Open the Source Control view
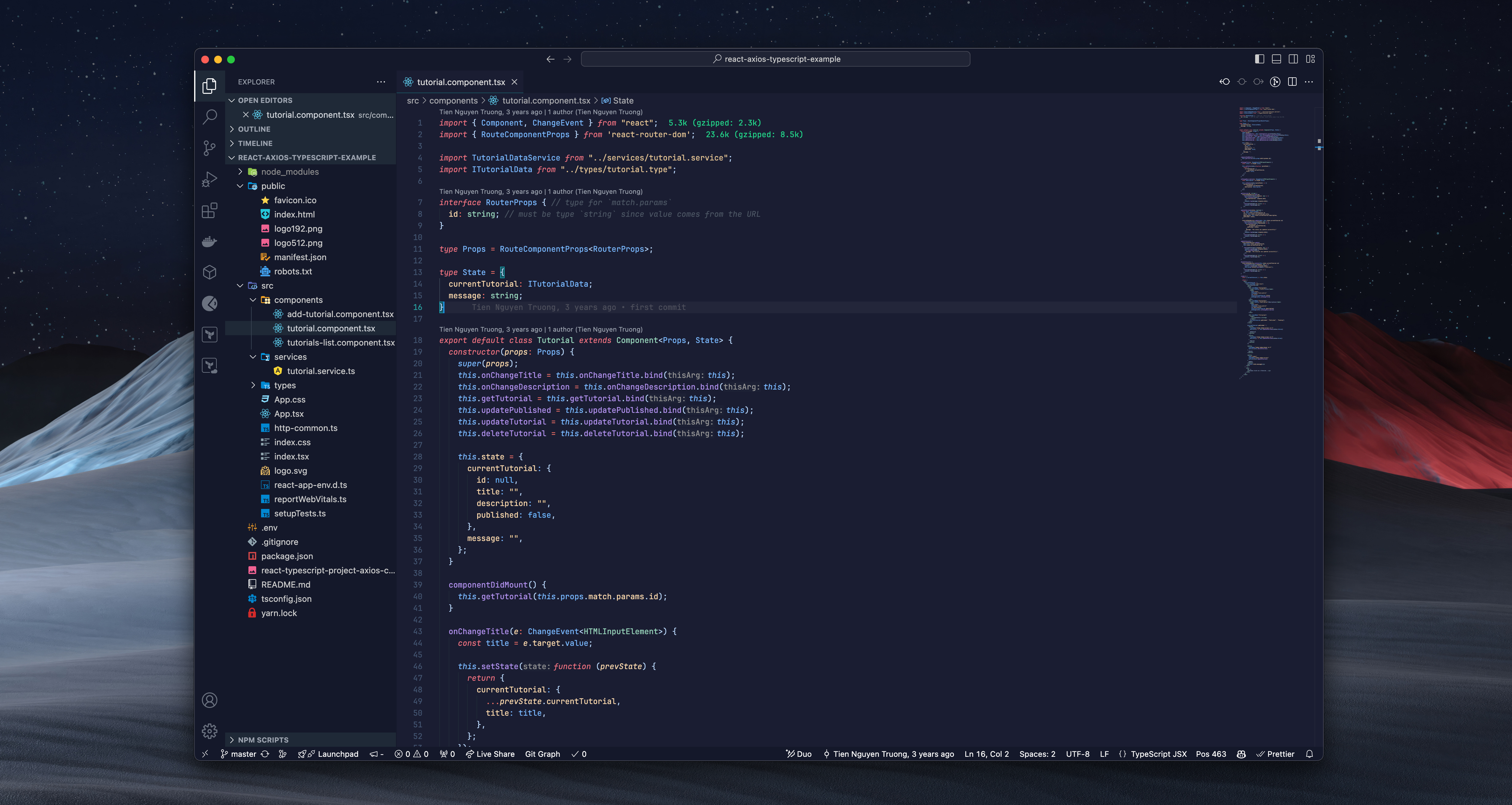This screenshot has width=1512, height=805. tap(210, 148)
